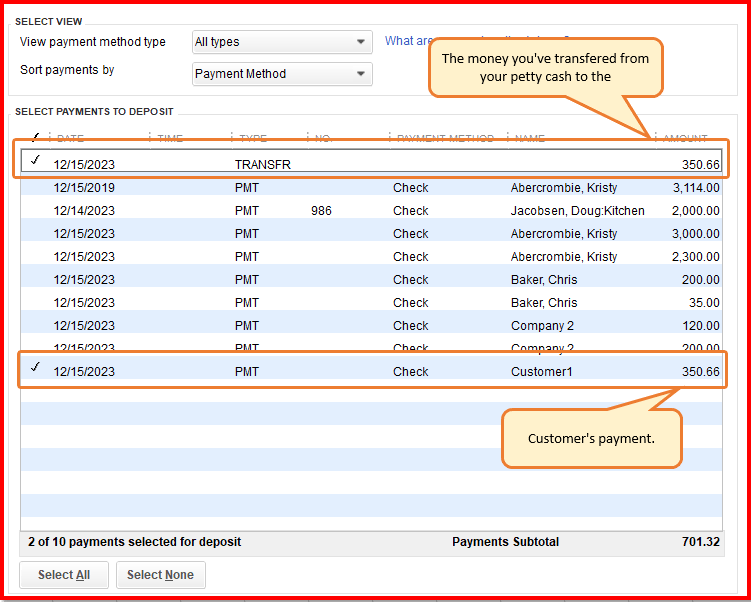Sort by the Name column header
The image size is (751, 602).
(529, 139)
